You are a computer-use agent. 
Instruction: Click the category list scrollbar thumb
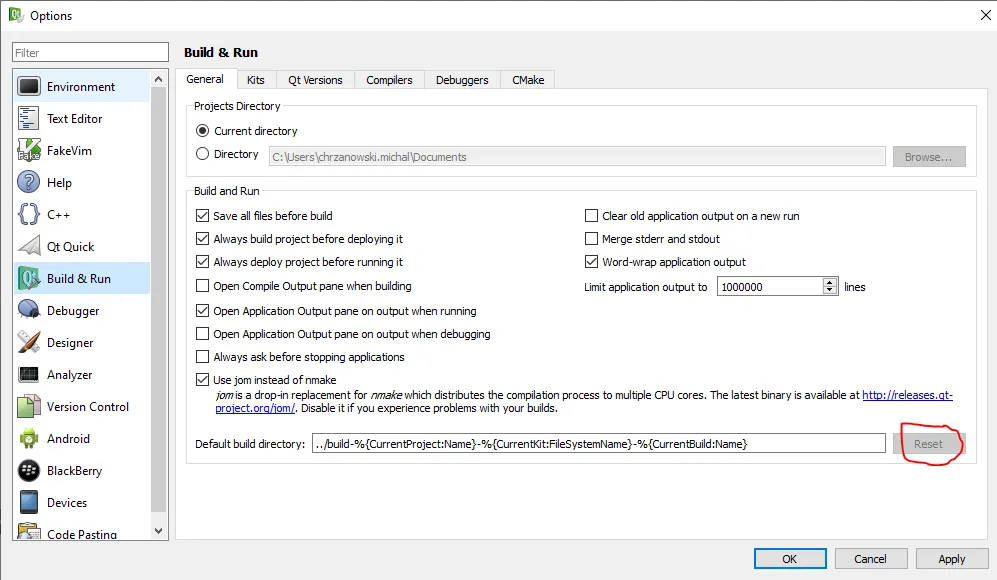click(x=158, y=298)
